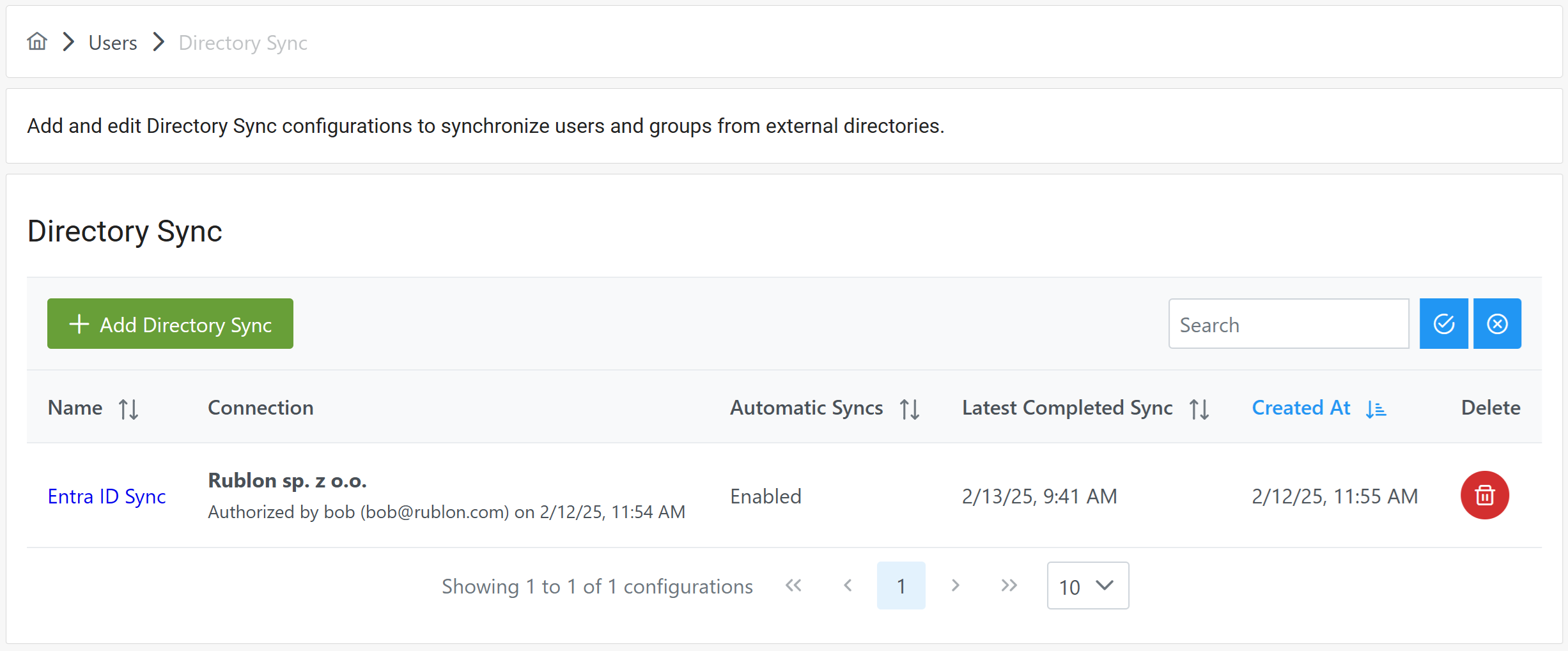1568x651 pixels.
Task: Focus the Search input field
Action: click(x=1288, y=324)
